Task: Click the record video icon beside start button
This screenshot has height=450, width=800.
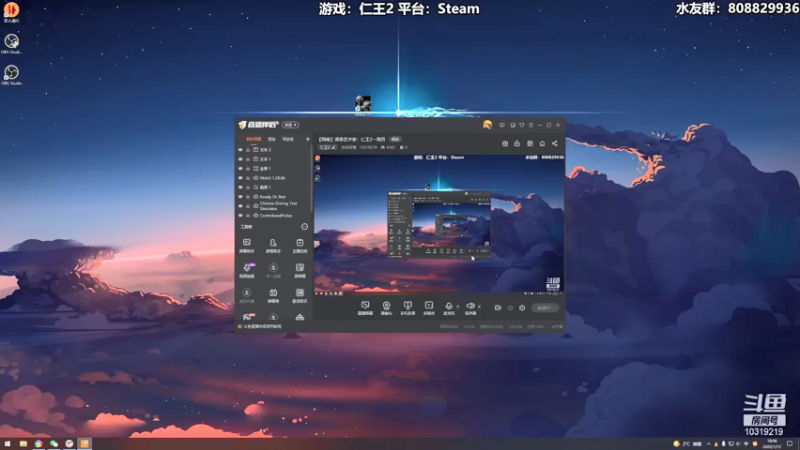Action: click(x=497, y=308)
